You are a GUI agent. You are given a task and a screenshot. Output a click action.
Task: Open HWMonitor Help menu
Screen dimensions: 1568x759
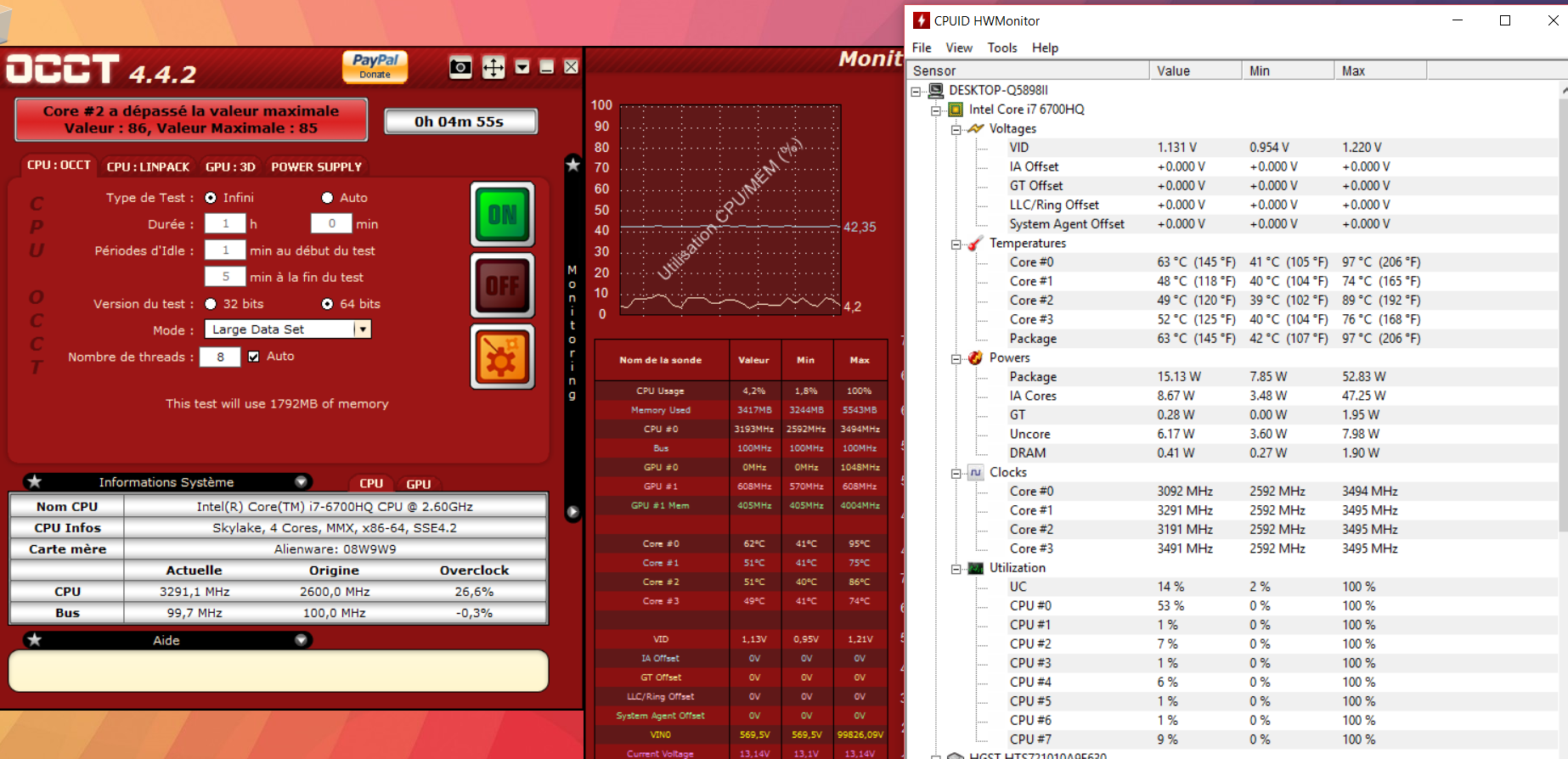(x=1045, y=48)
